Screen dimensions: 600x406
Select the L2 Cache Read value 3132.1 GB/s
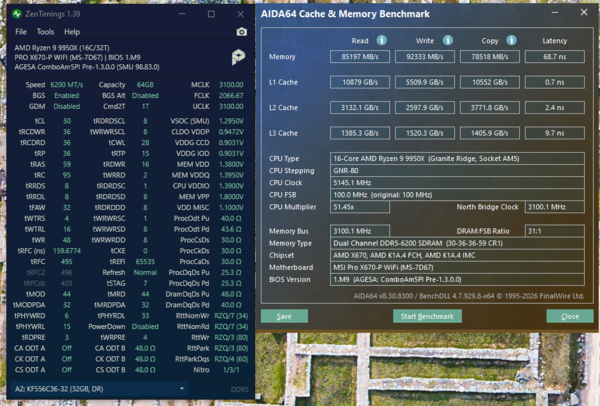click(x=360, y=108)
